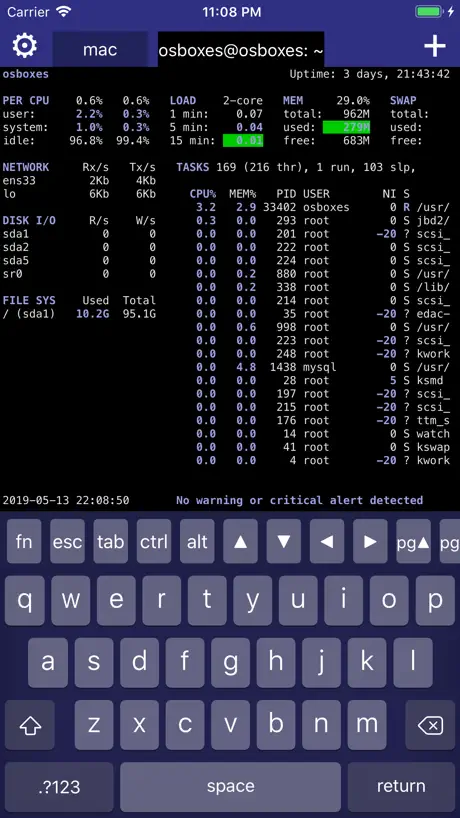Click the highlighted 279M memory used value
Viewport: 460px width, 818px height.
pyautogui.click(x=346, y=127)
